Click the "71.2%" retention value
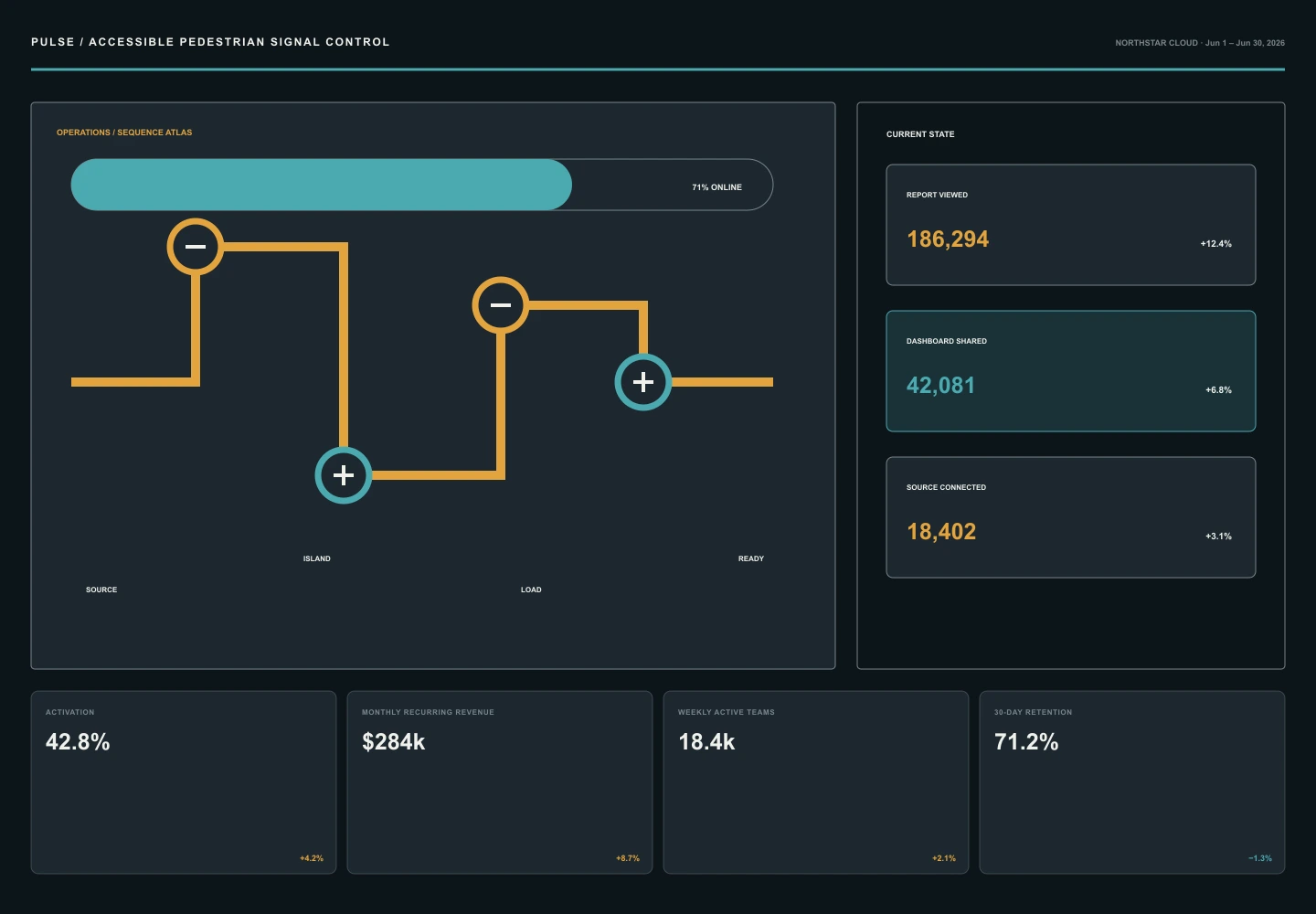Screen dimensions: 1316x914 (x=1026, y=742)
